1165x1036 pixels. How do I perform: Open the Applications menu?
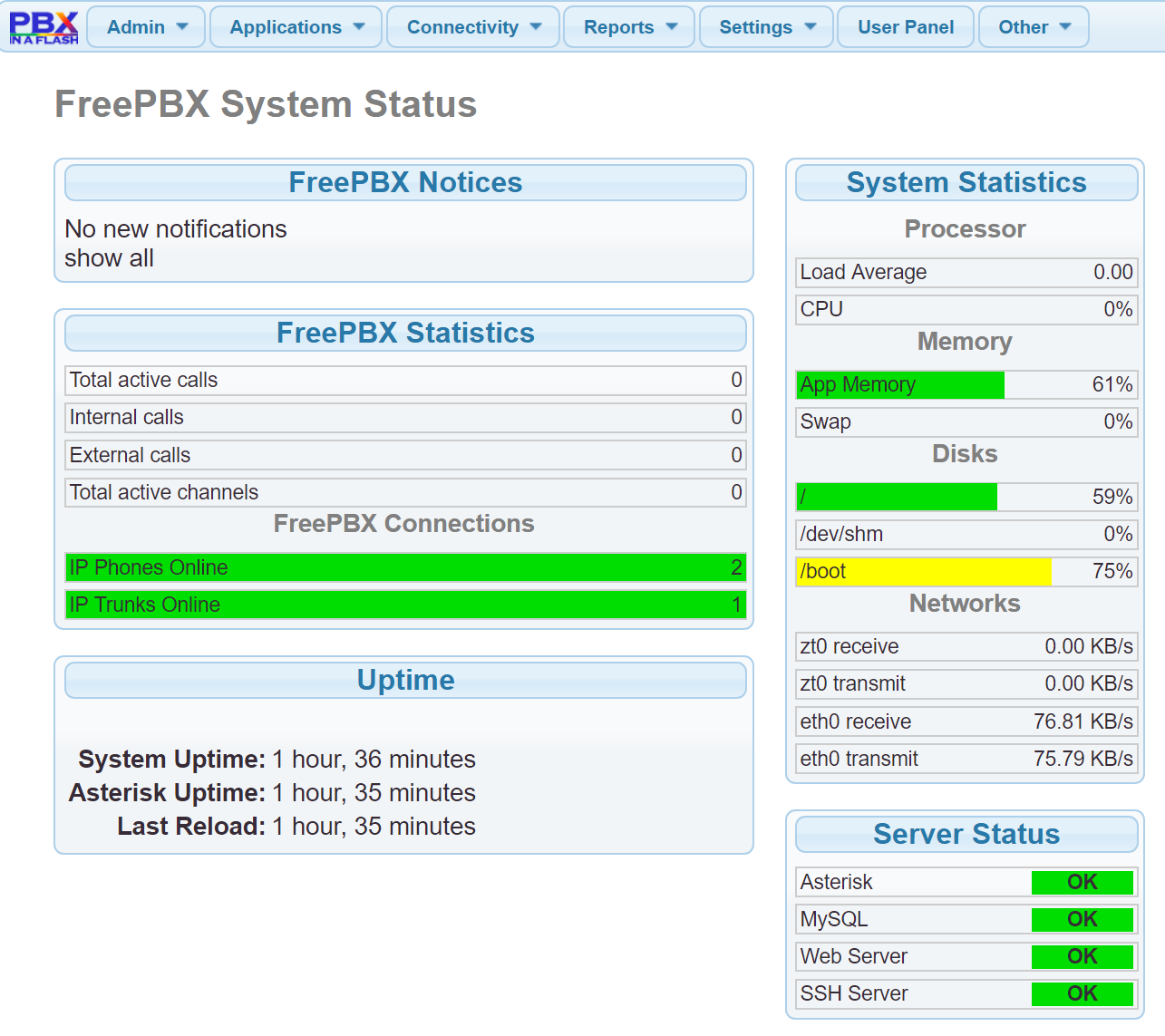tap(296, 27)
